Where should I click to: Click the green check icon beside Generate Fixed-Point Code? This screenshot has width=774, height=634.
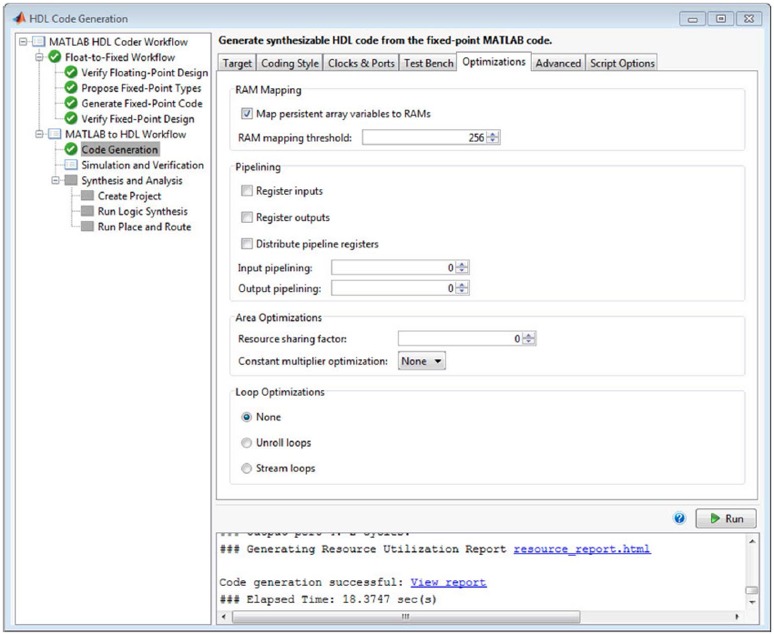(x=71, y=103)
